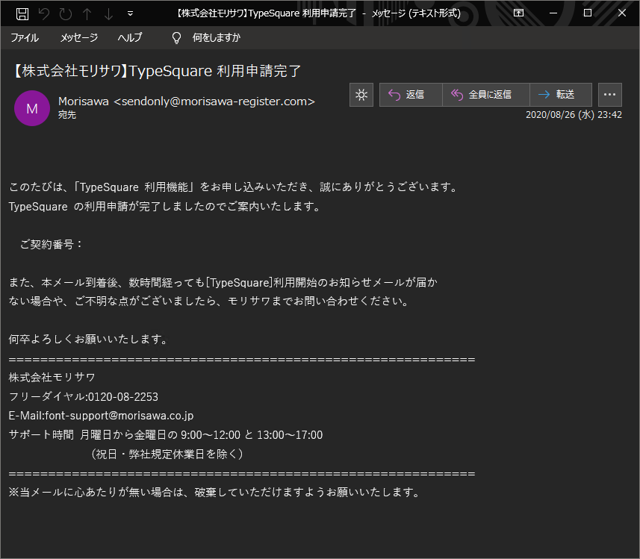Click the ご契約番号： line

[x=52, y=244]
